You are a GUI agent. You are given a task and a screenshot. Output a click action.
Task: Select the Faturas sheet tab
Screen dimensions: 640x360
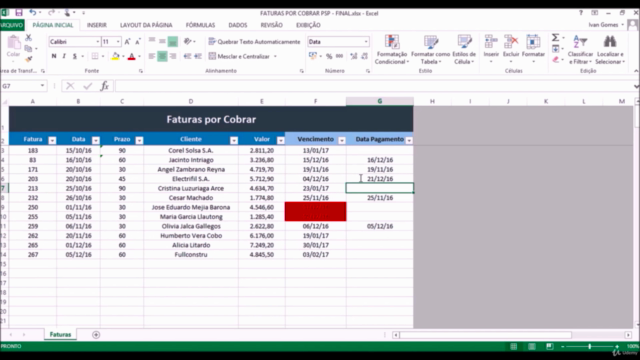[60, 334]
